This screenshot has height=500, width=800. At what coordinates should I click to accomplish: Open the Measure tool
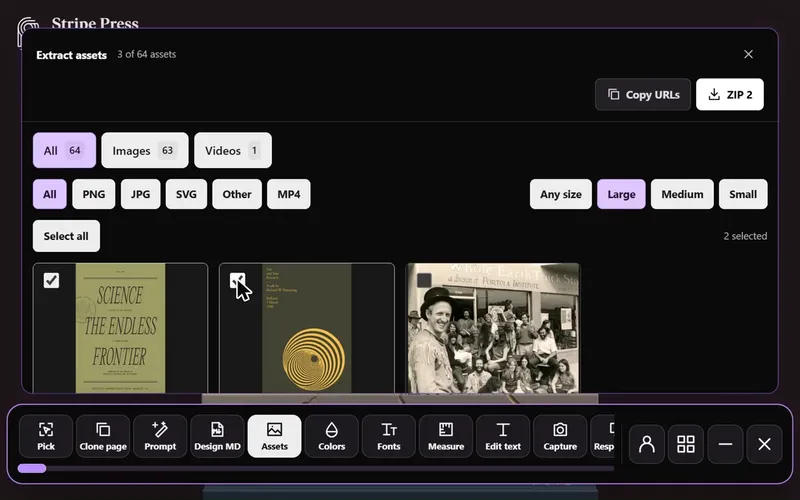446,436
